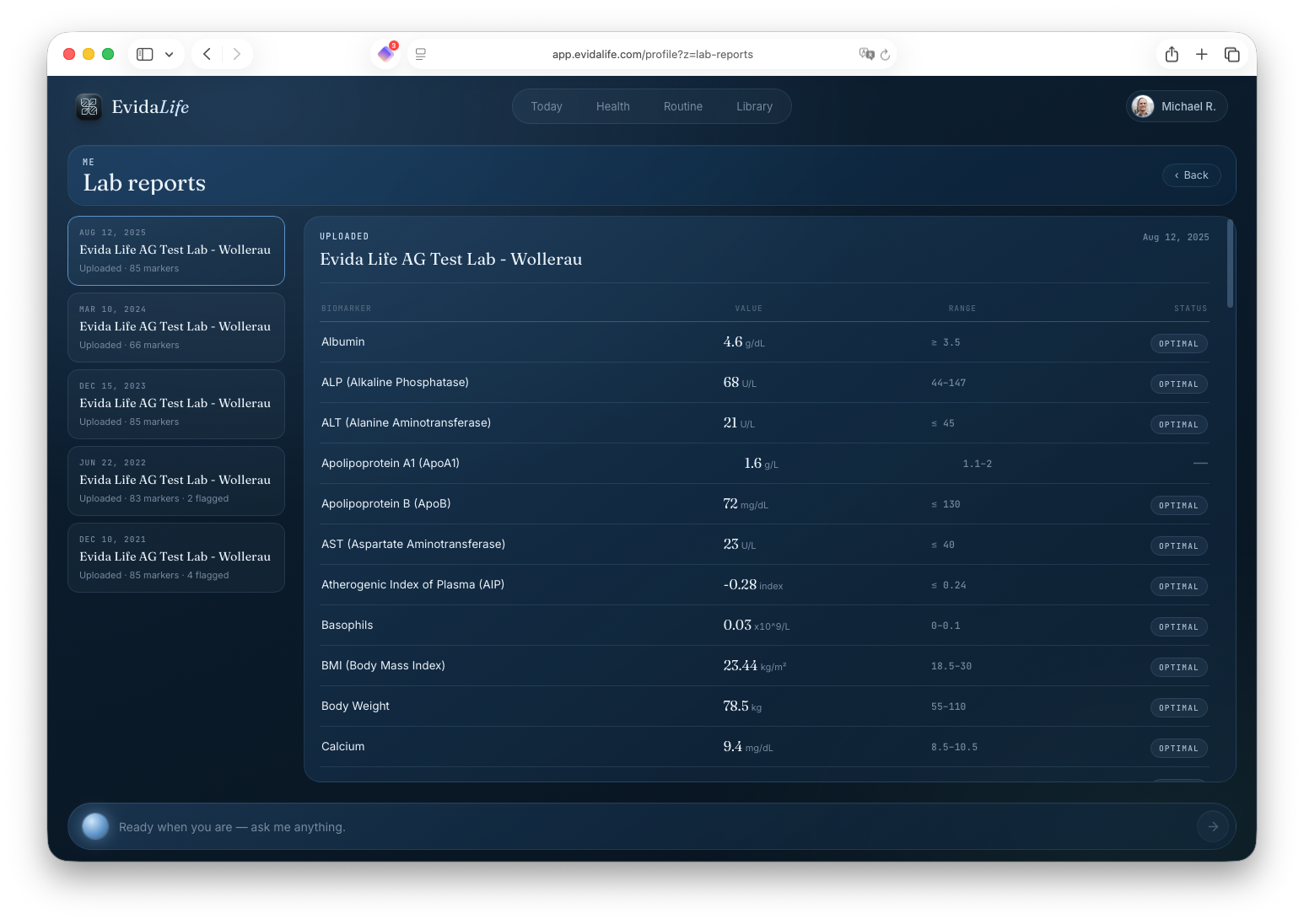Click the browser forward arrow

[237, 54]
